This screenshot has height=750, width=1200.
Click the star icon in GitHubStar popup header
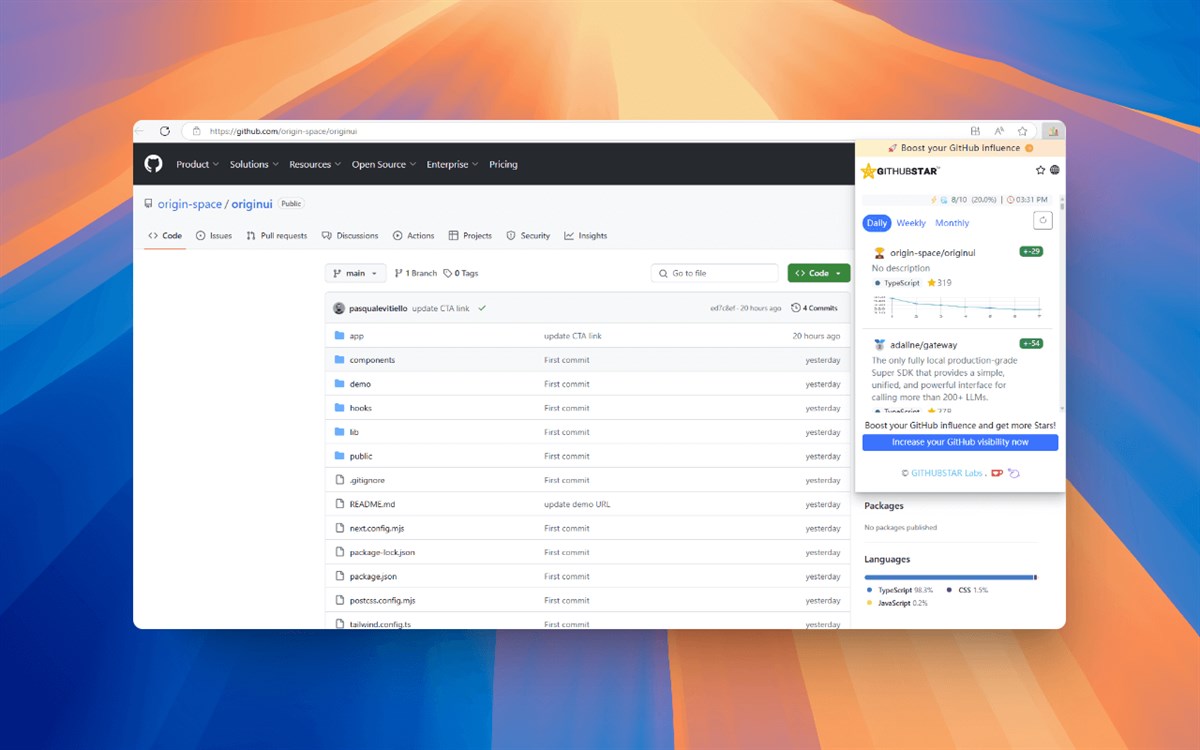pyautogui.click(x=1040, y=171)
